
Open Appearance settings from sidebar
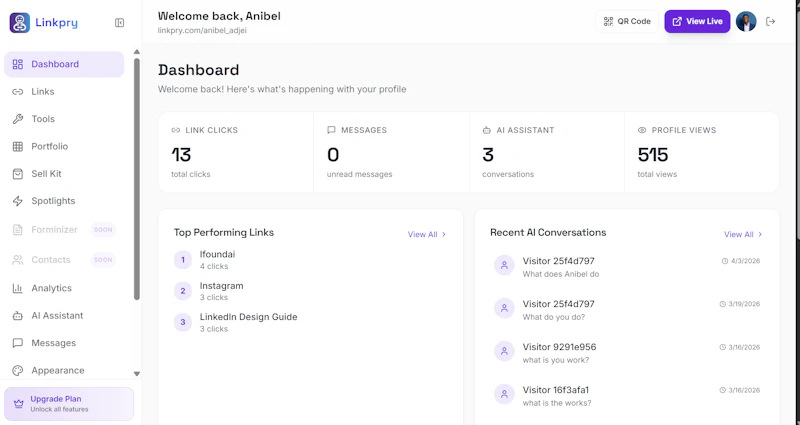pyautogui.click(x=64, y=370)
